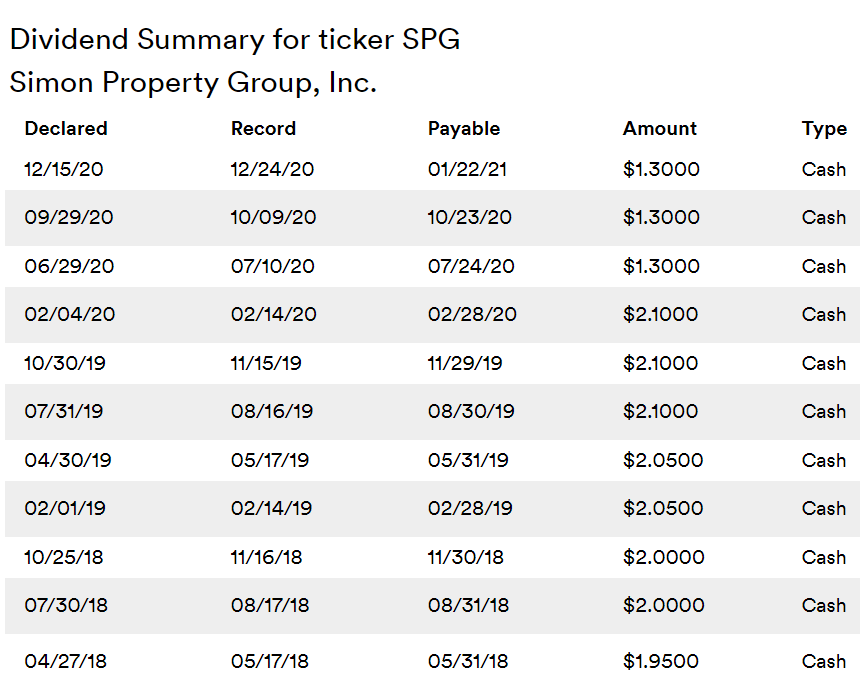
Task: Click the Type column header
Action: 824,129
